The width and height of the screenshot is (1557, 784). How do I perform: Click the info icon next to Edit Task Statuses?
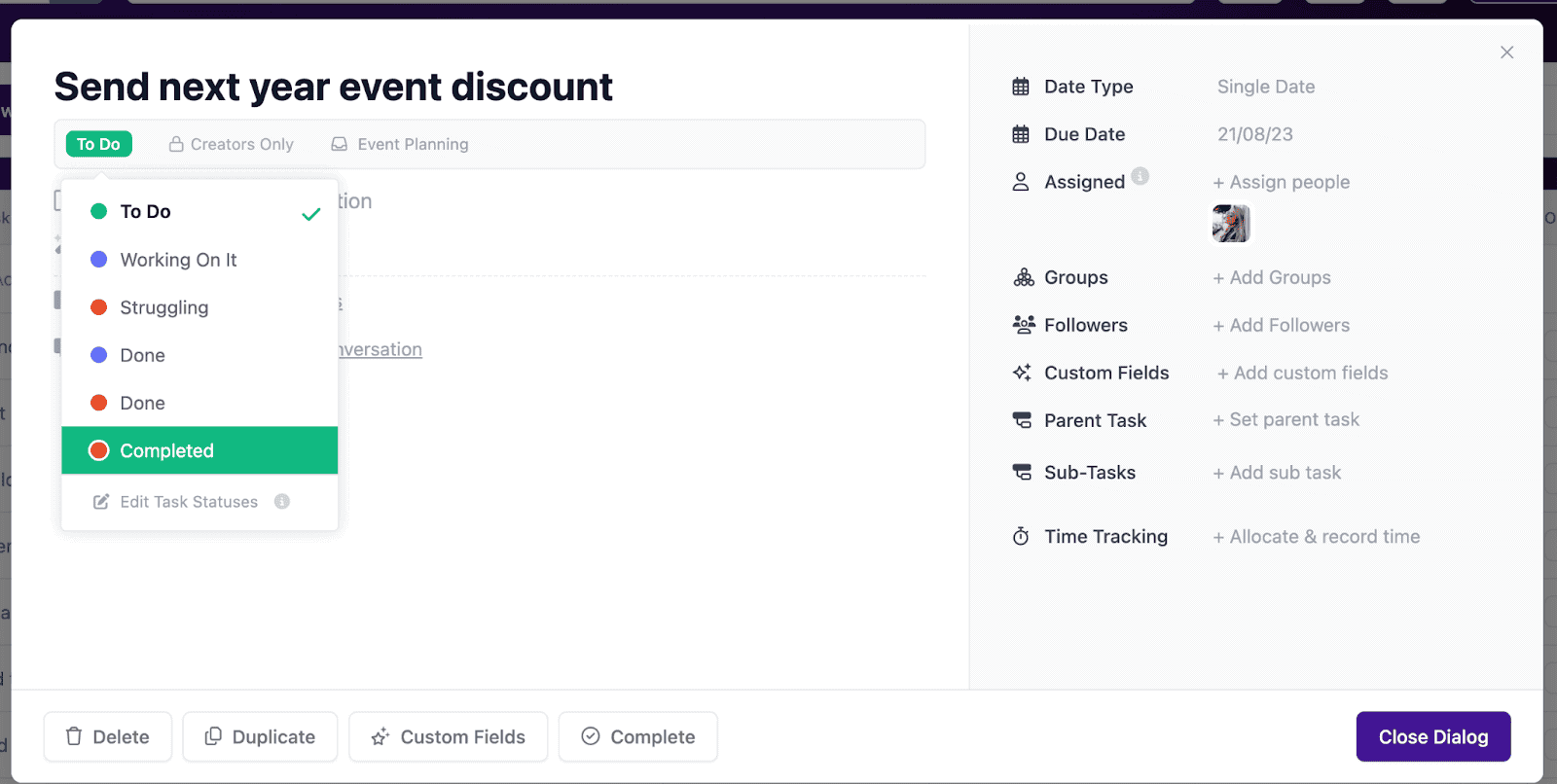click(x=282, y=502)
